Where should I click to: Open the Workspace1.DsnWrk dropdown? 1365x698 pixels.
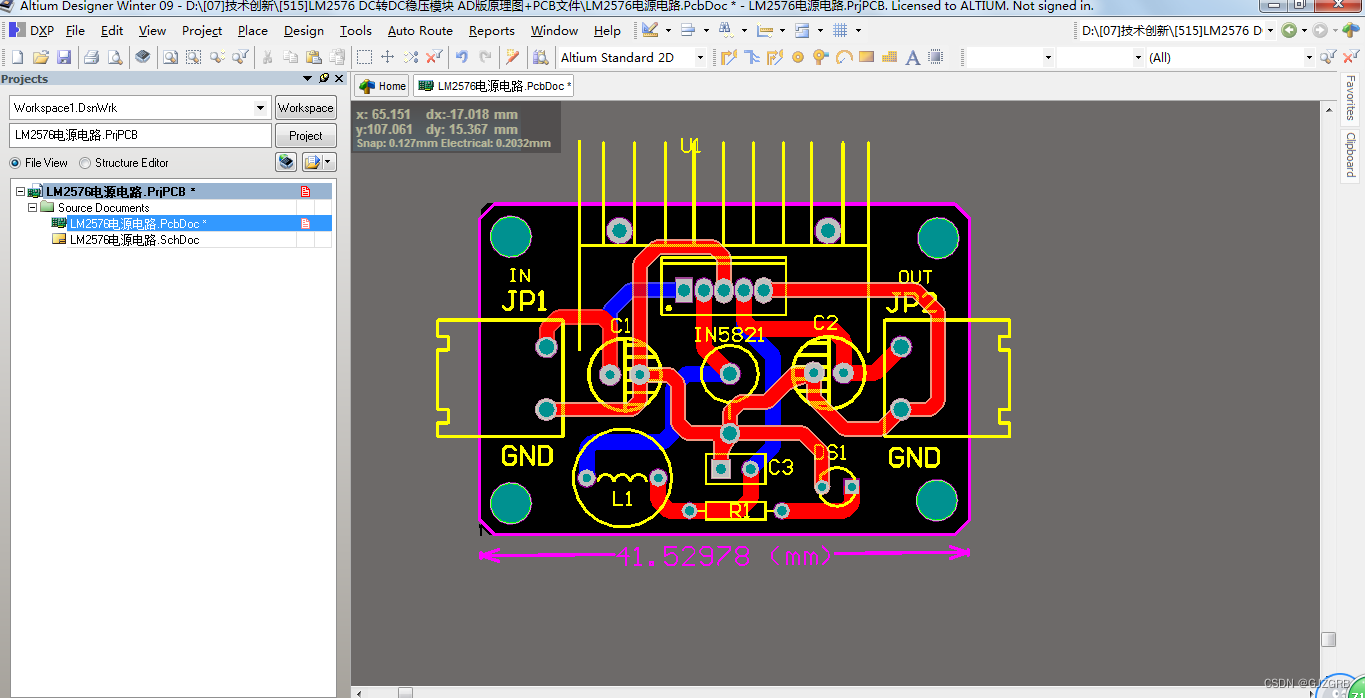[x=262, y=107]
